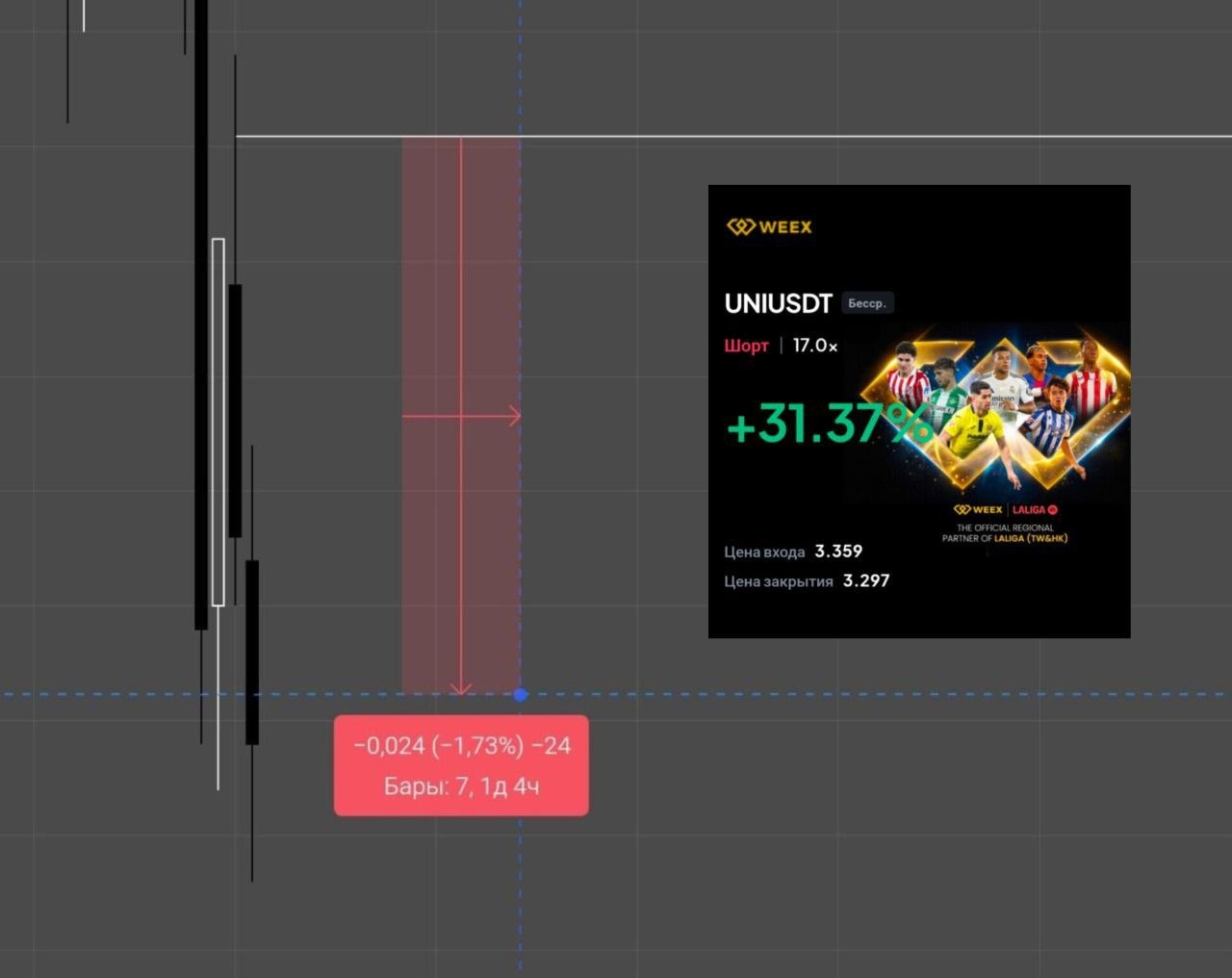Viewport: 1232px width, 978px height.
Task: Click the +31.37% profit figure
Action: pos(829,423)
